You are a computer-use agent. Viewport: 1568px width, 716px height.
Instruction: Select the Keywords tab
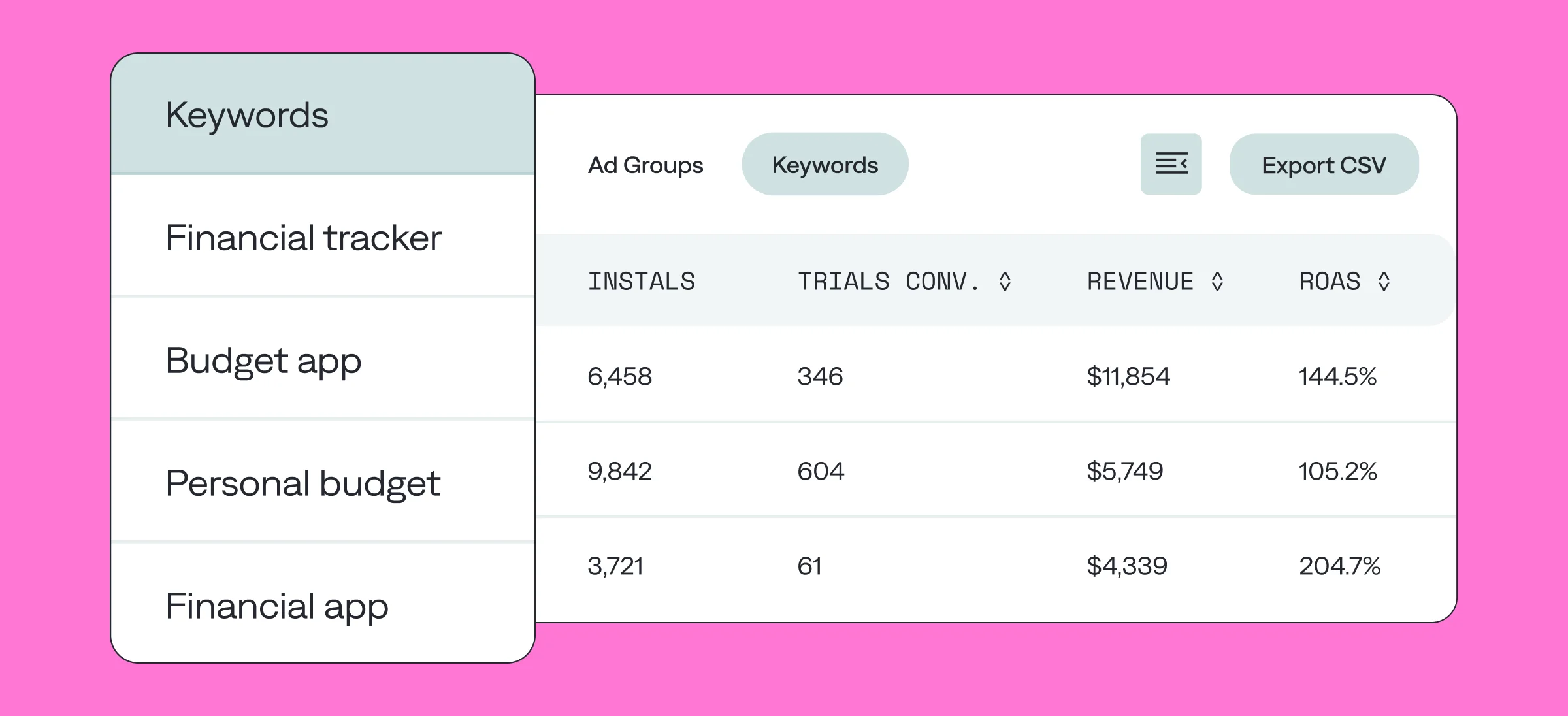[x=825, y=164]
